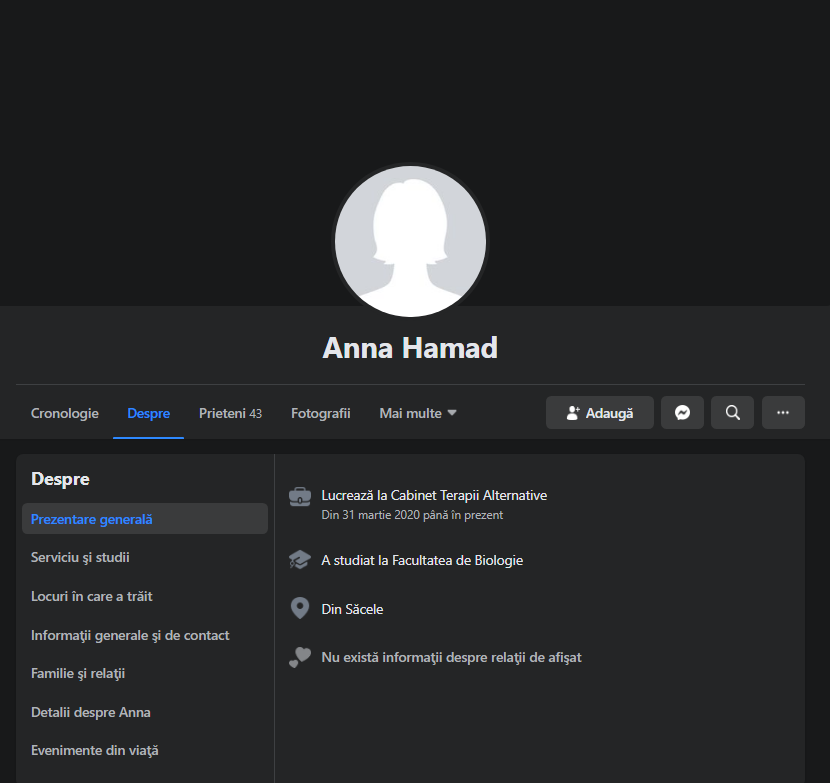Select Prezentare generală in sidebar

point(145,519)
